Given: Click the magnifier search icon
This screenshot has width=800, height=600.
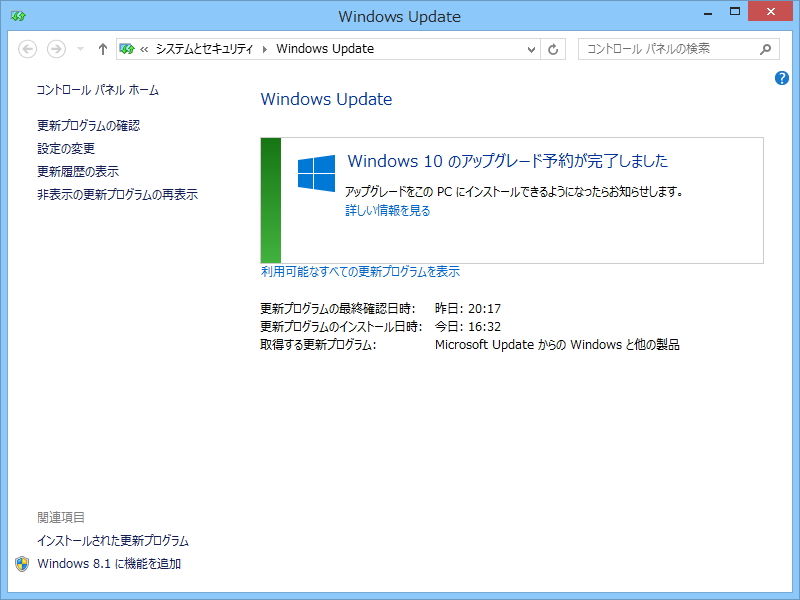Looking at the screenshot, I should click(765, 49).
